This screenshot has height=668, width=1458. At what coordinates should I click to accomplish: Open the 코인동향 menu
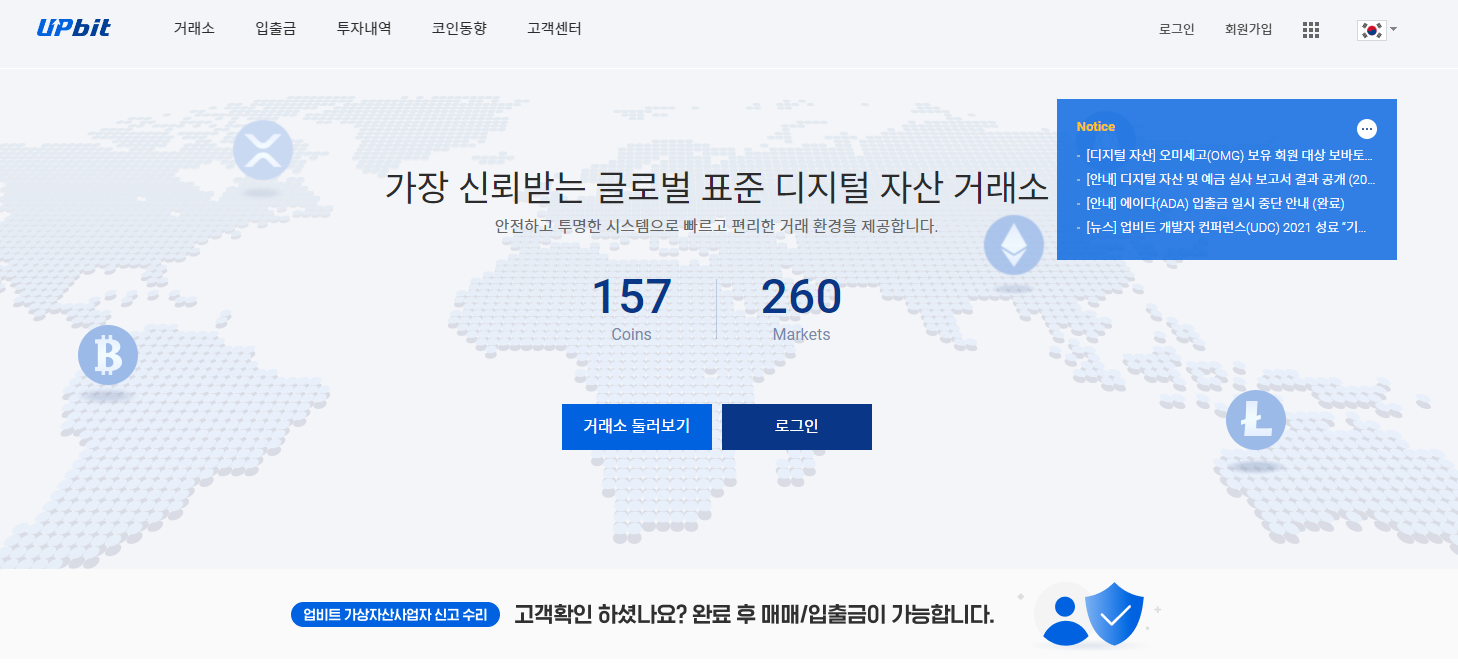tap(459, 29)
